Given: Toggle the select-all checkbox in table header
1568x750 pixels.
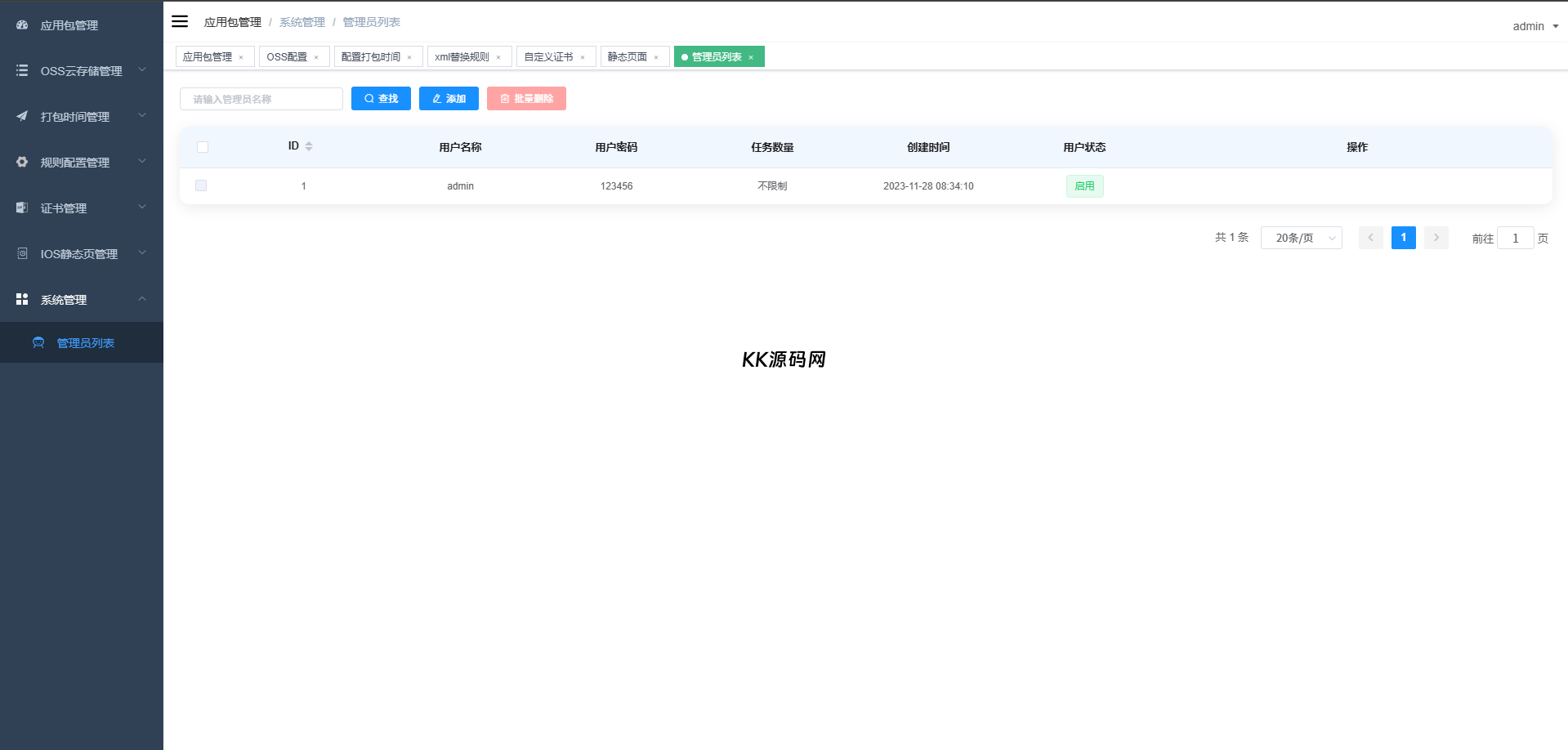Looking at the screenshot, I should point(203,147).
